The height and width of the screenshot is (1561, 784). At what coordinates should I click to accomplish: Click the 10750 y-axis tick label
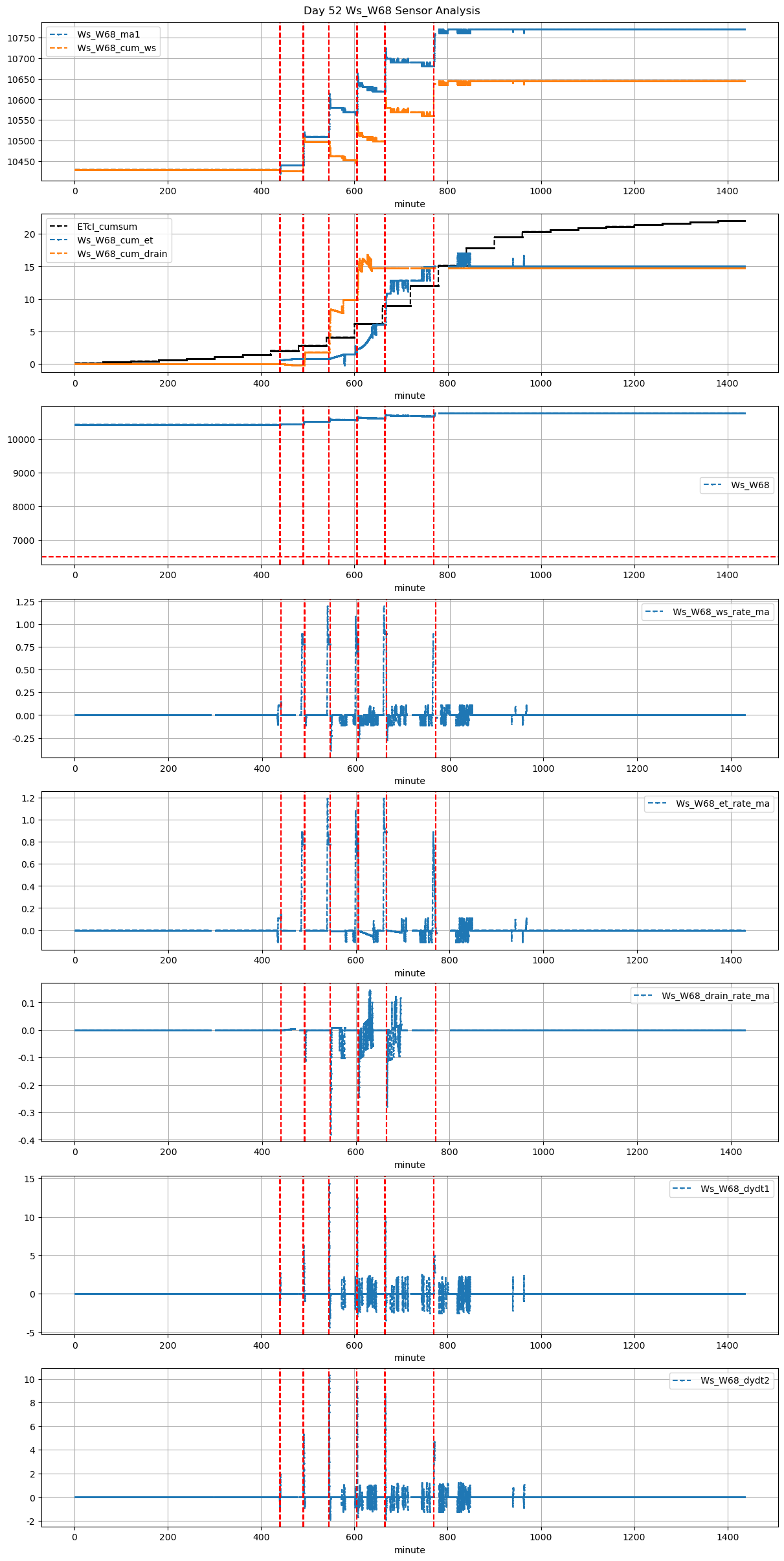(21, 38)
